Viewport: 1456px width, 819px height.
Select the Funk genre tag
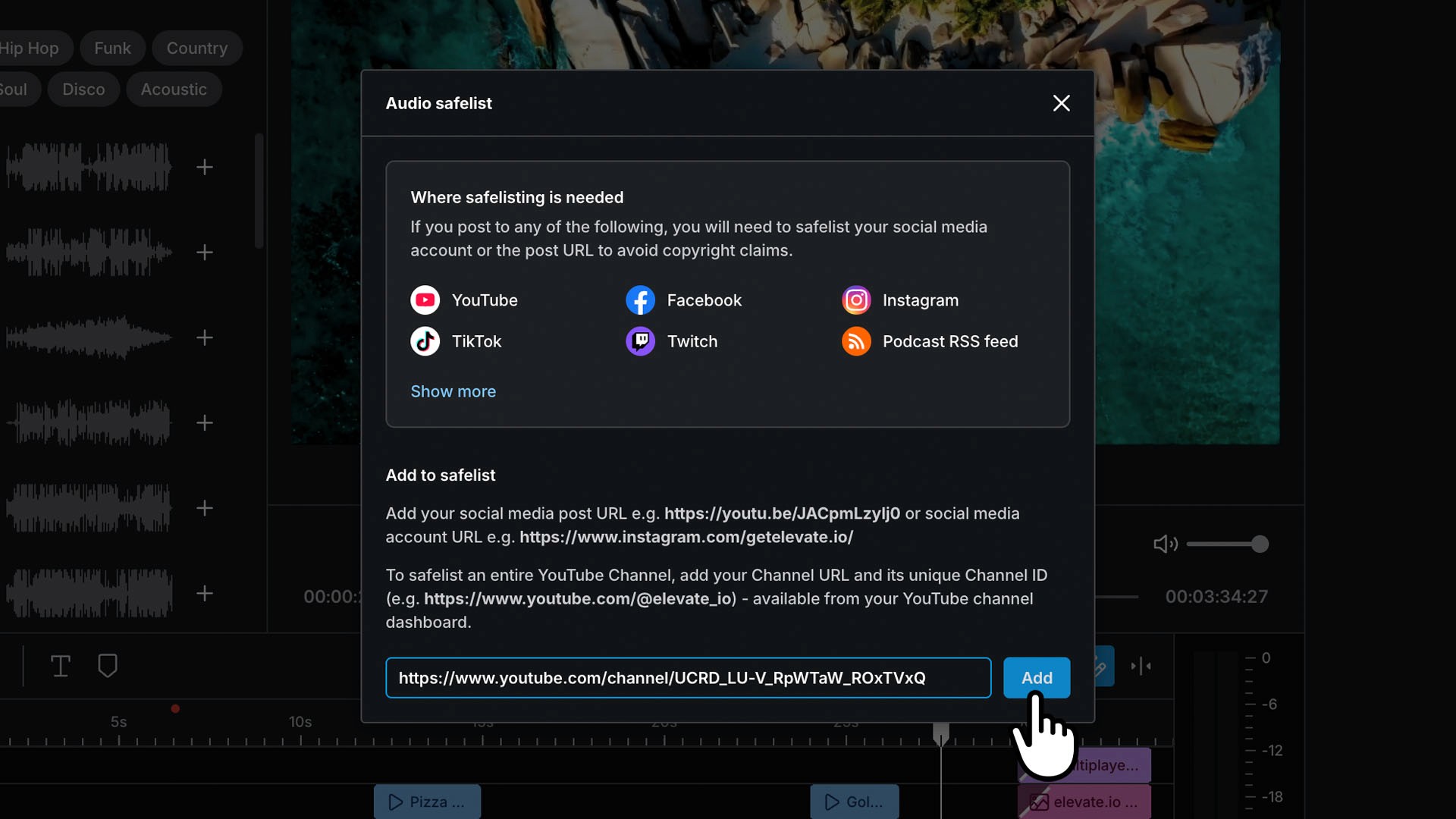click(x=112, y=48)
